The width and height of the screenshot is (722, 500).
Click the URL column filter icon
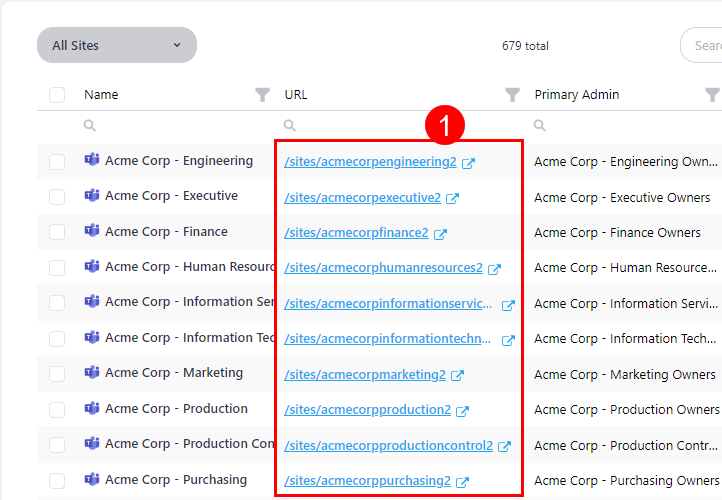512,95
